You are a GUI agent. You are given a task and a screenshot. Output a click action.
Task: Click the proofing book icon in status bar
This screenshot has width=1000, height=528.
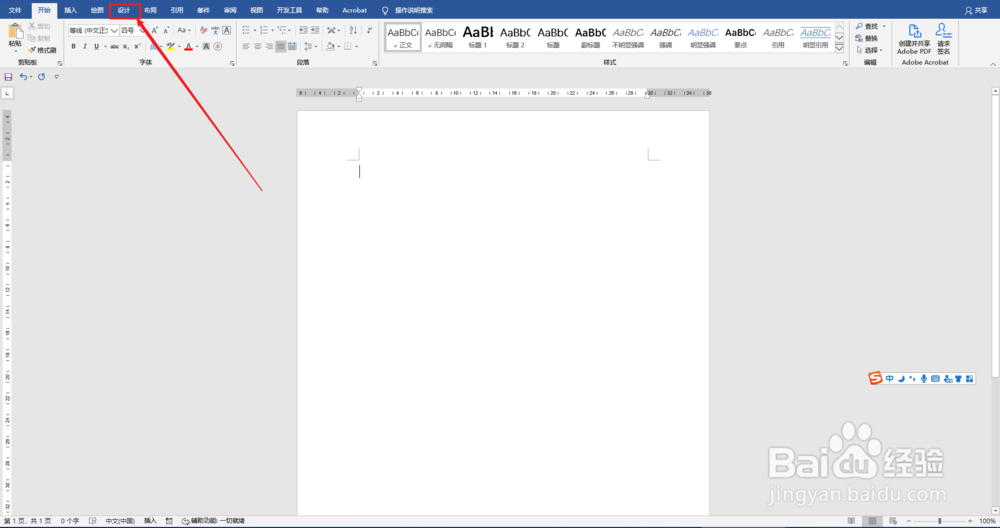click(x=92, y=521)
